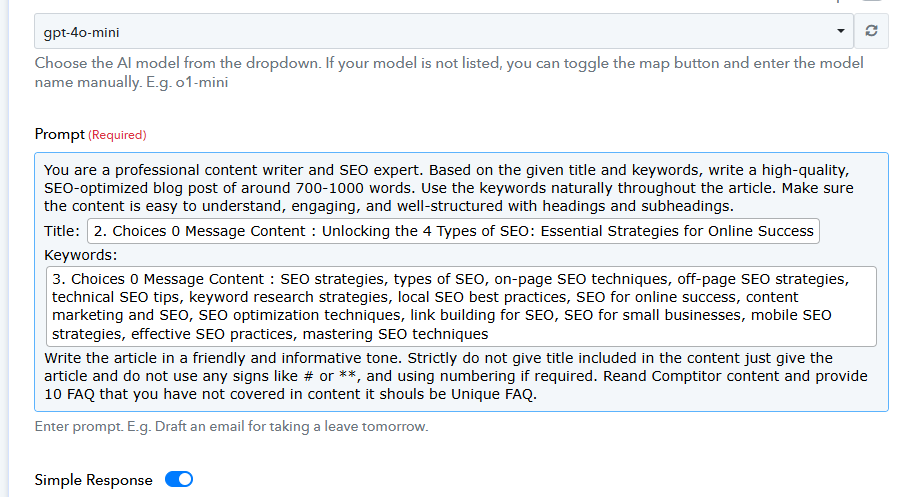Image resolution: width=916 pixels, height=497 pixels.
Task: Open the gpt-4o-mini dropdown arrow
Action: point(841,31)
